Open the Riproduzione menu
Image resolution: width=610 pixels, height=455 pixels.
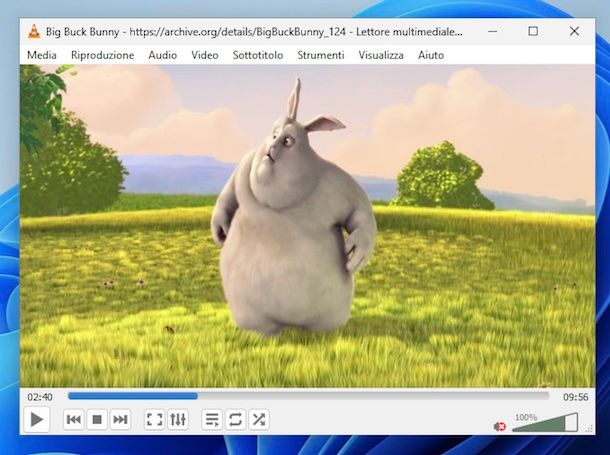click(102, 55)
